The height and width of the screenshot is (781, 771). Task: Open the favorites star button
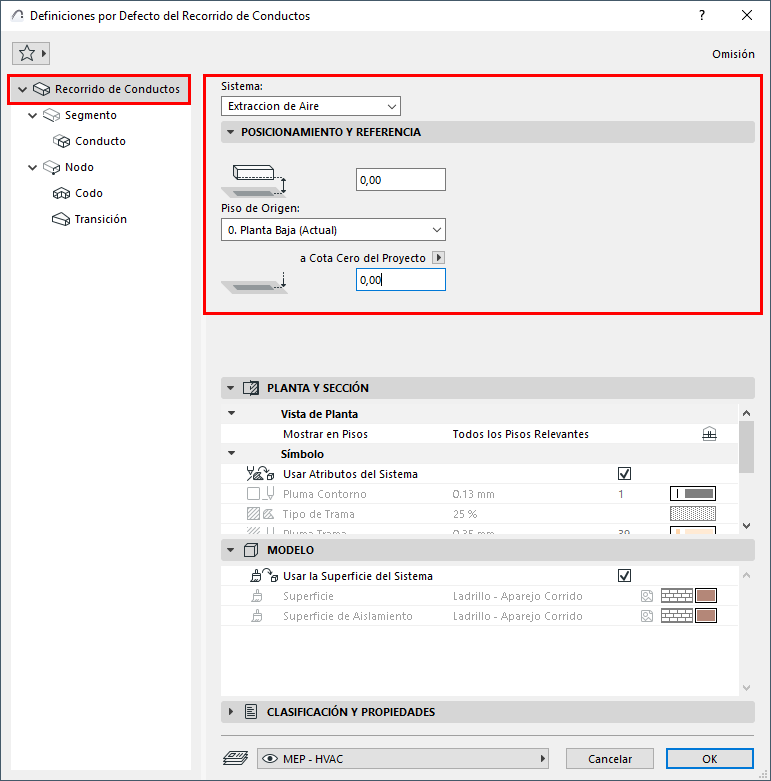click(x=31, y=53)
